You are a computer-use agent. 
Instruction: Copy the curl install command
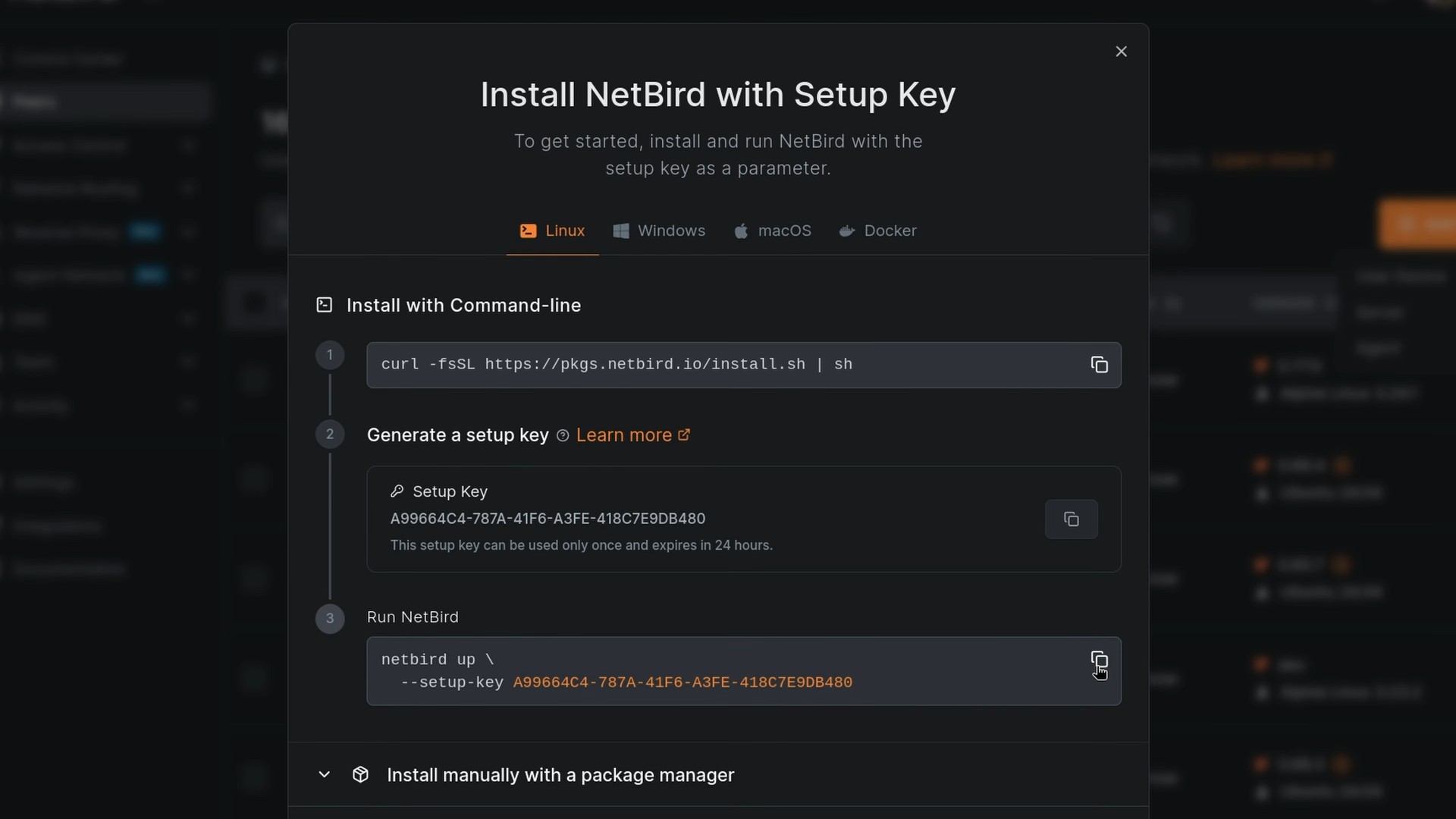pos(1099,365)
